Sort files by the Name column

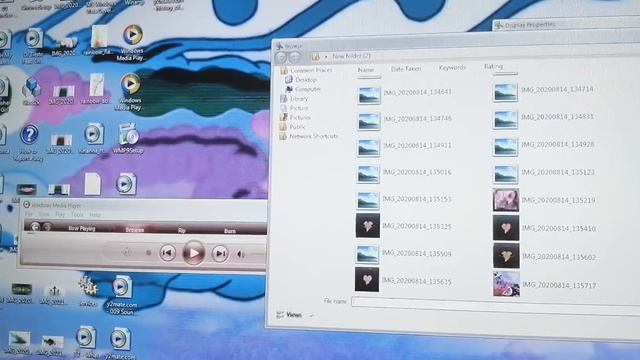click(366, 70)
